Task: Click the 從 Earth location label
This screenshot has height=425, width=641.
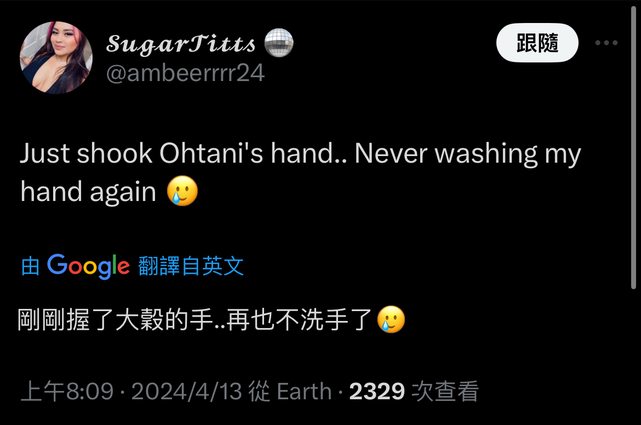Action: click(x=289, y=391)
